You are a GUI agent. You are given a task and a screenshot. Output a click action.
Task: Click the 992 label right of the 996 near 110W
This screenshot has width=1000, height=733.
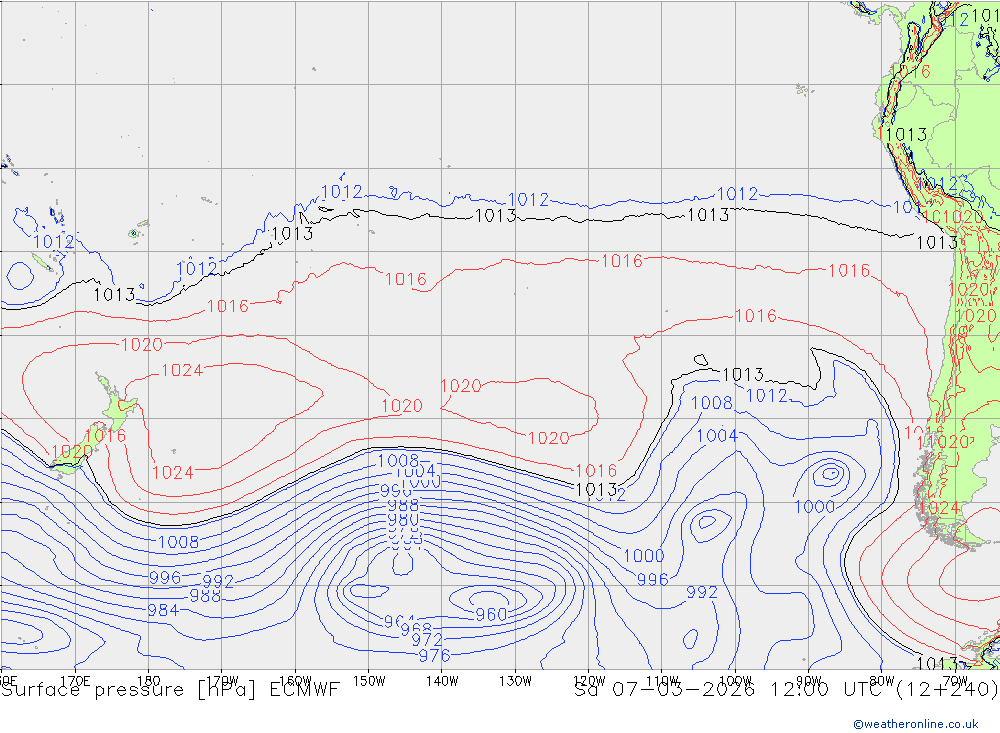click(702, 592)
